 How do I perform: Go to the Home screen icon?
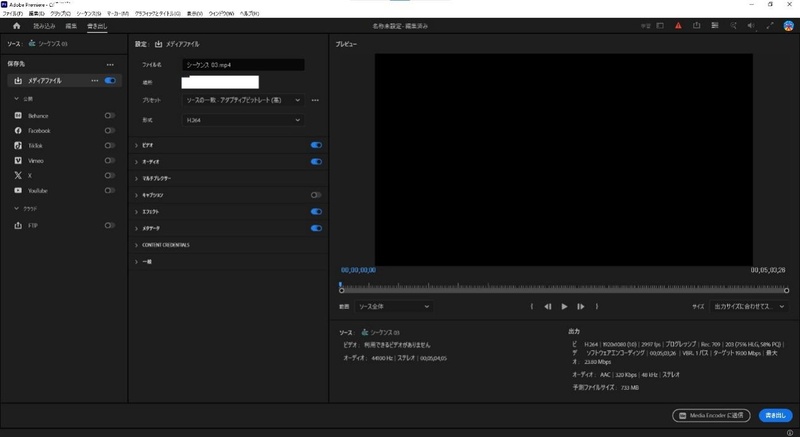tap(17, 26)
